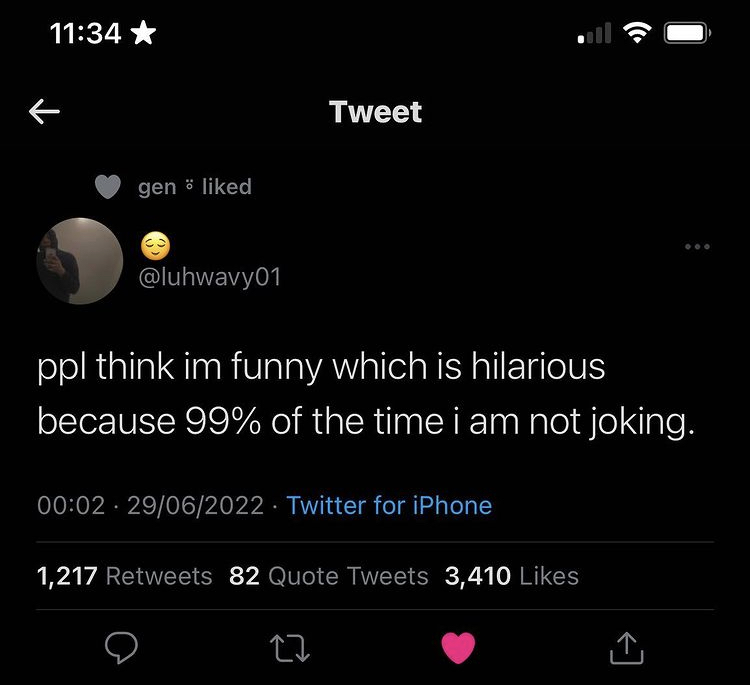The image size is (750, 685).
Task: Go back using the left arrow
Action: pos(46,113)
